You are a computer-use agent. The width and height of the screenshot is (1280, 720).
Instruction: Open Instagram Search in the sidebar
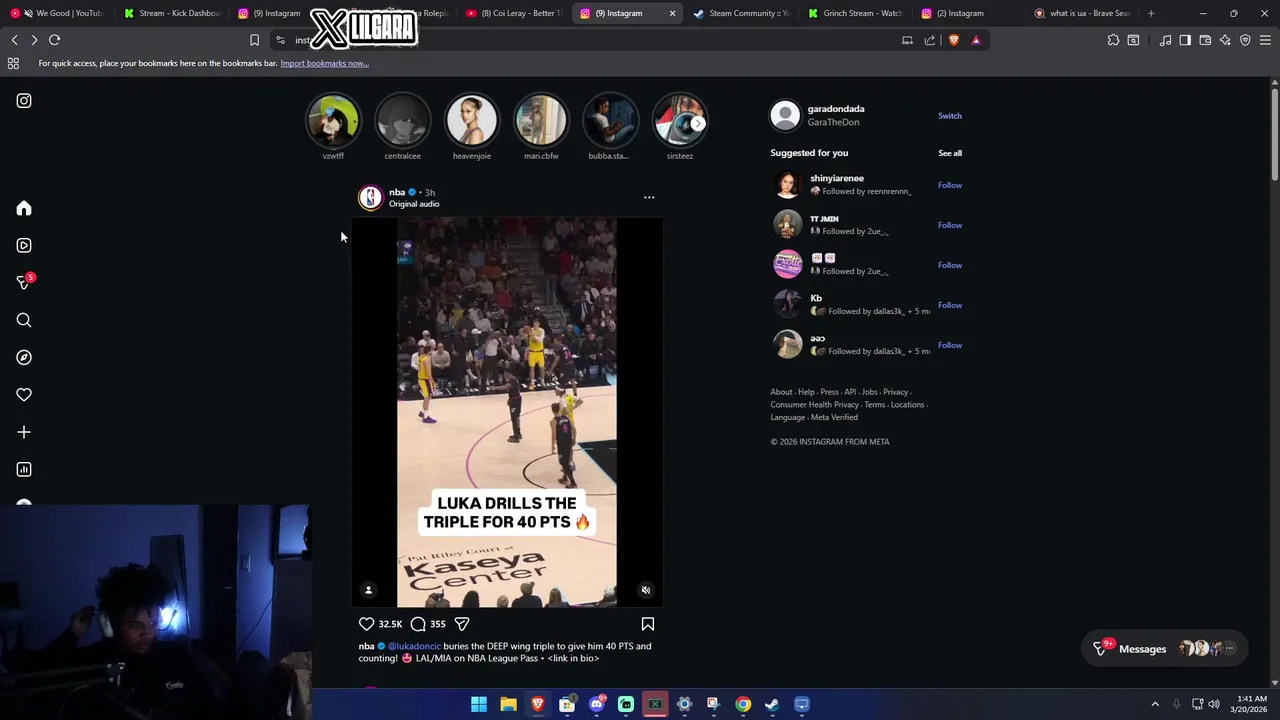point(24,320)
